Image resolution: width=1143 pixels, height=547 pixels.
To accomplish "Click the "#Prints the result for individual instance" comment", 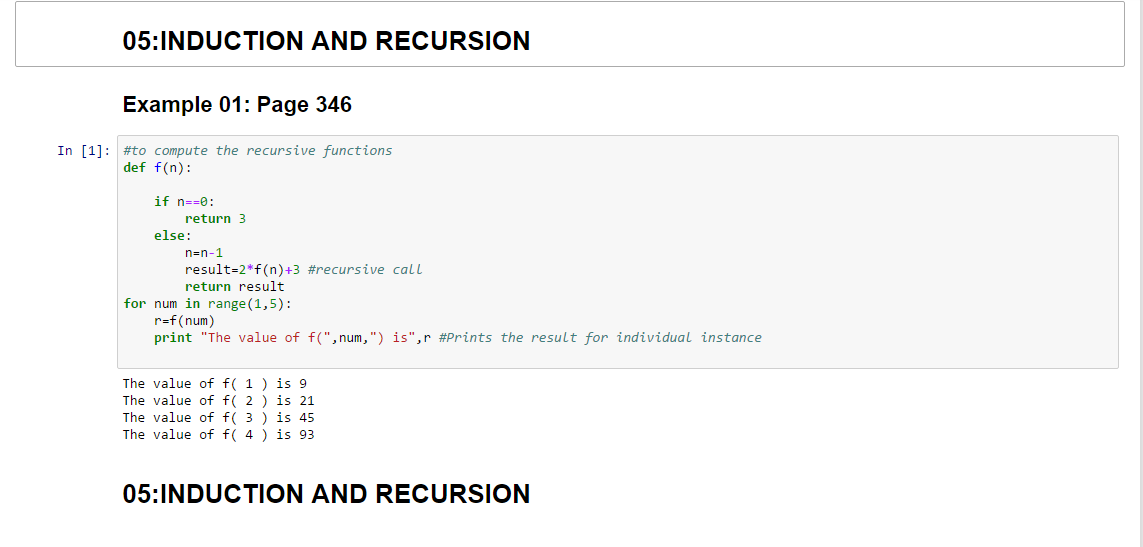I will [x=601, y=338].
